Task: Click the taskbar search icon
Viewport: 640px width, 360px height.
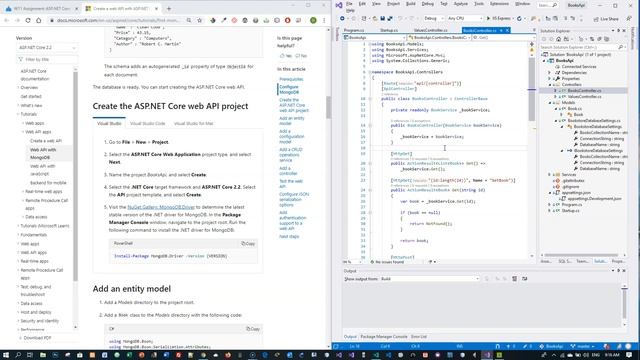Action: pyautogui.click(x=18, y=355)
